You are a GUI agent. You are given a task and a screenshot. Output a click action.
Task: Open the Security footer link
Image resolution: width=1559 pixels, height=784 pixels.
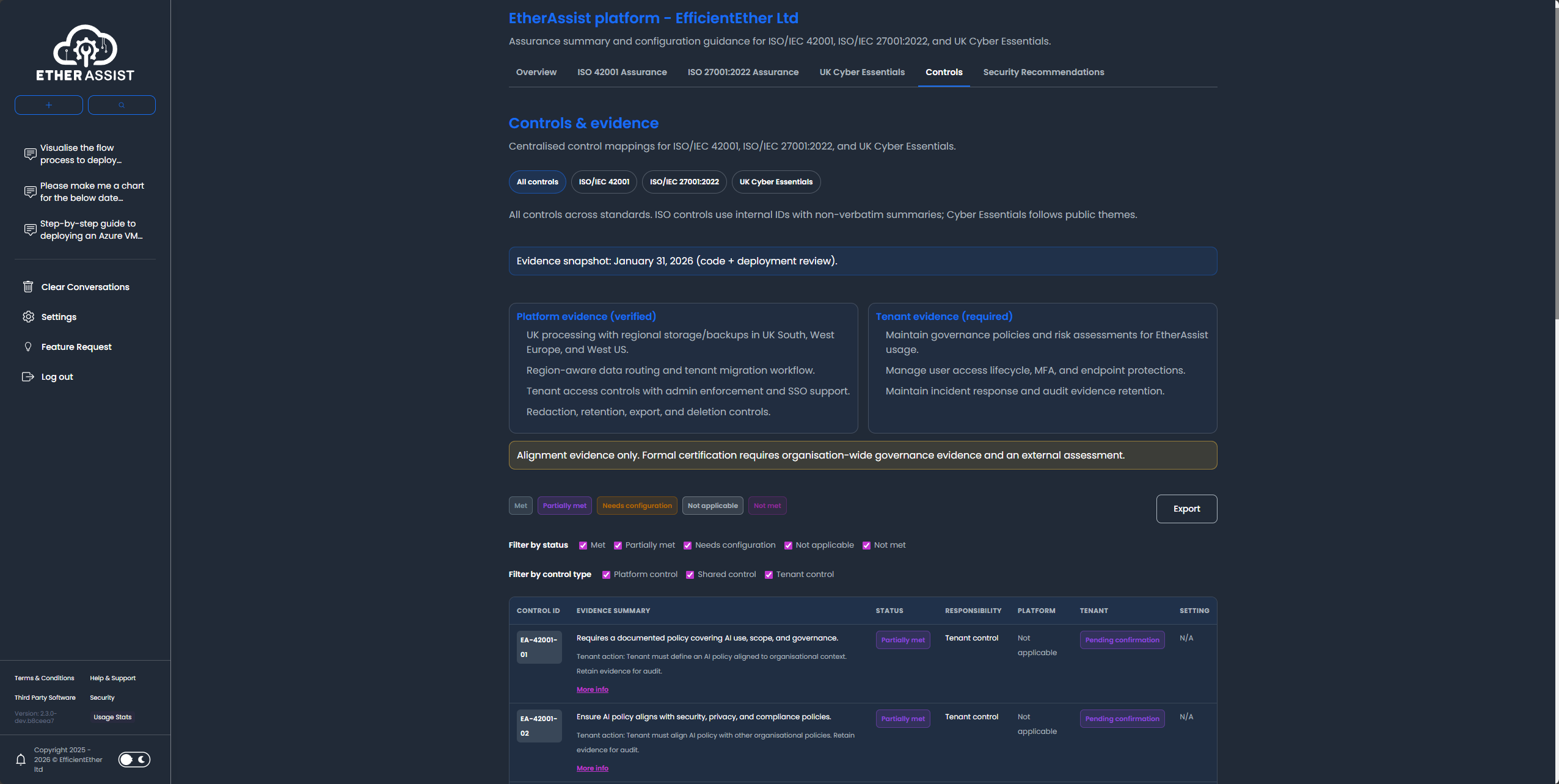tap(102, 698)
